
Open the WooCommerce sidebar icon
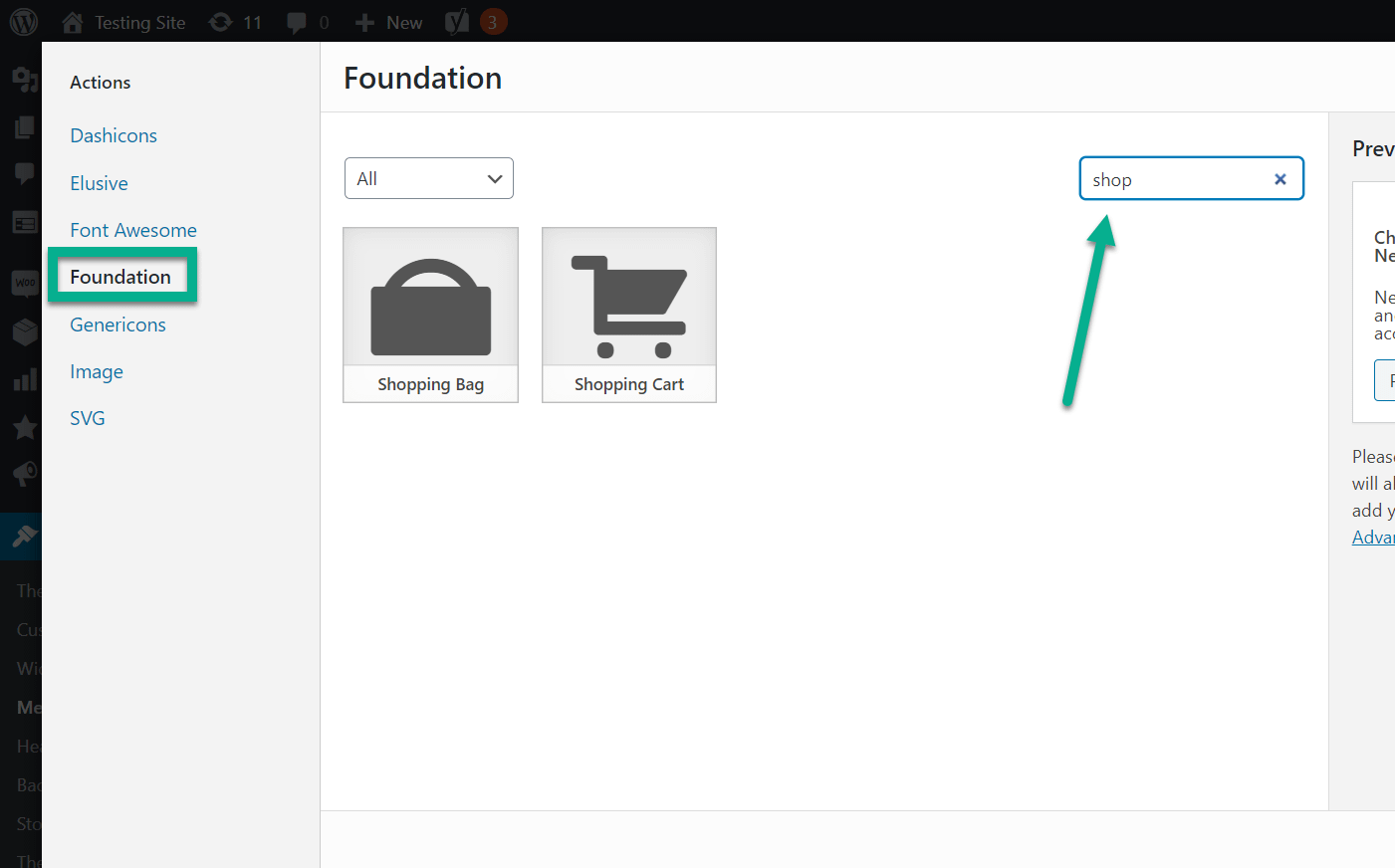coord(22,283)
